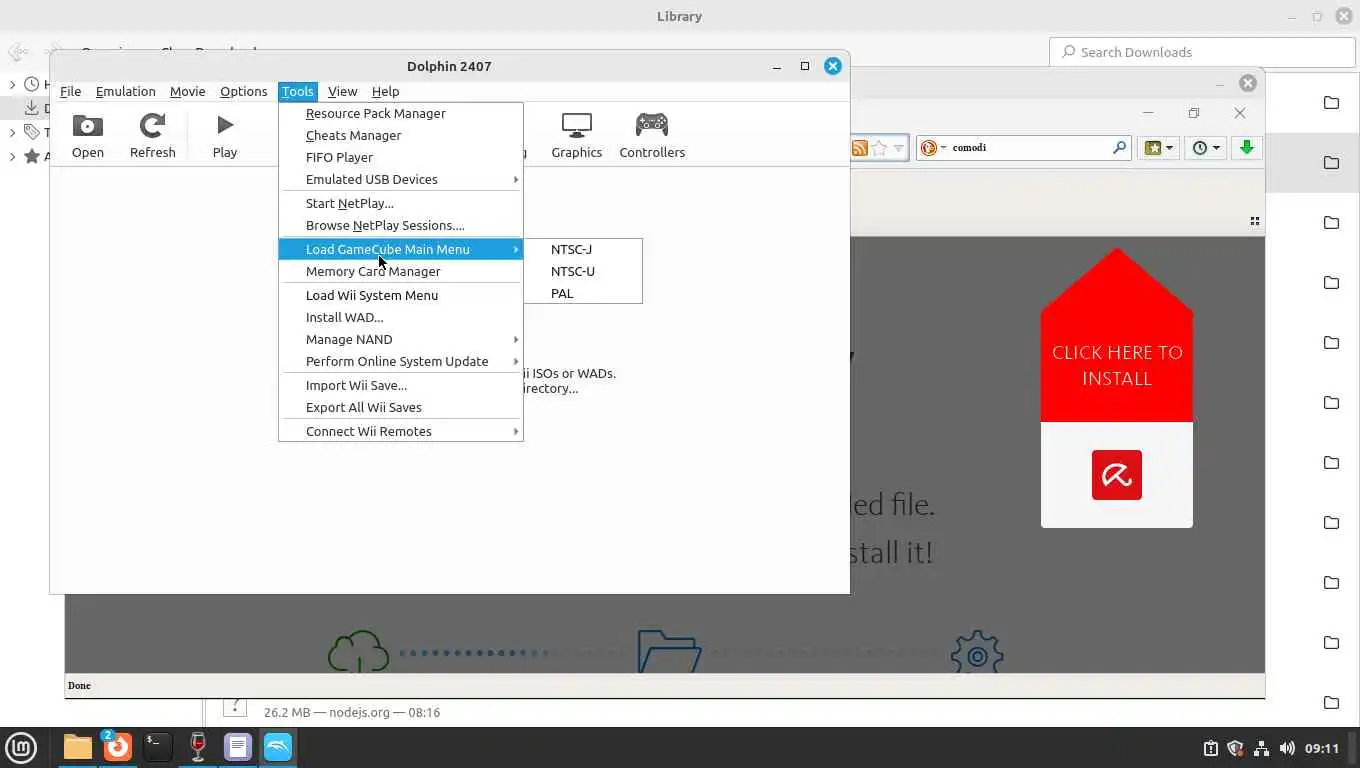
Task: Expand Connect Wii Remotes submenu arrow
Action: (516, 432)
